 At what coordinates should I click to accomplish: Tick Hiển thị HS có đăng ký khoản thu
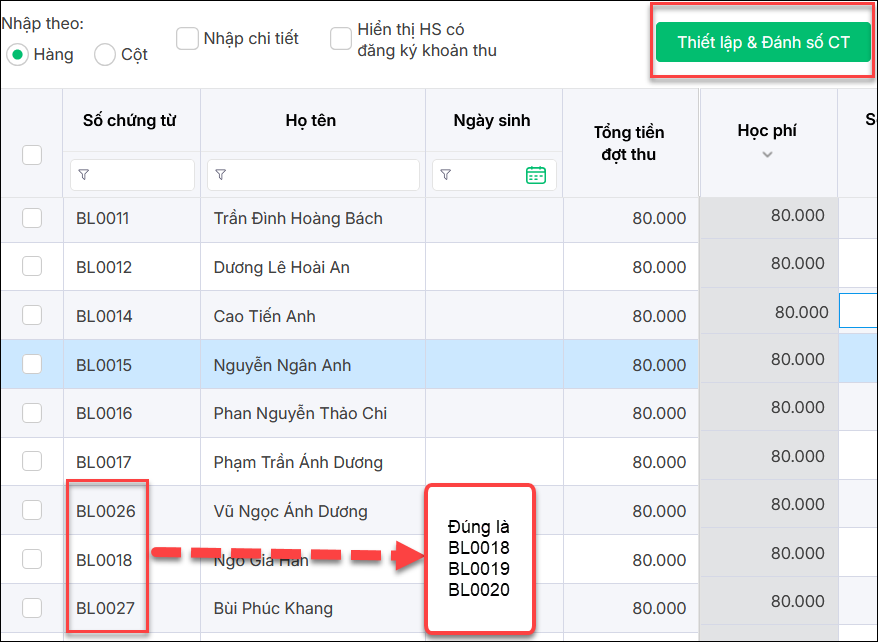(x=341, y=39)
